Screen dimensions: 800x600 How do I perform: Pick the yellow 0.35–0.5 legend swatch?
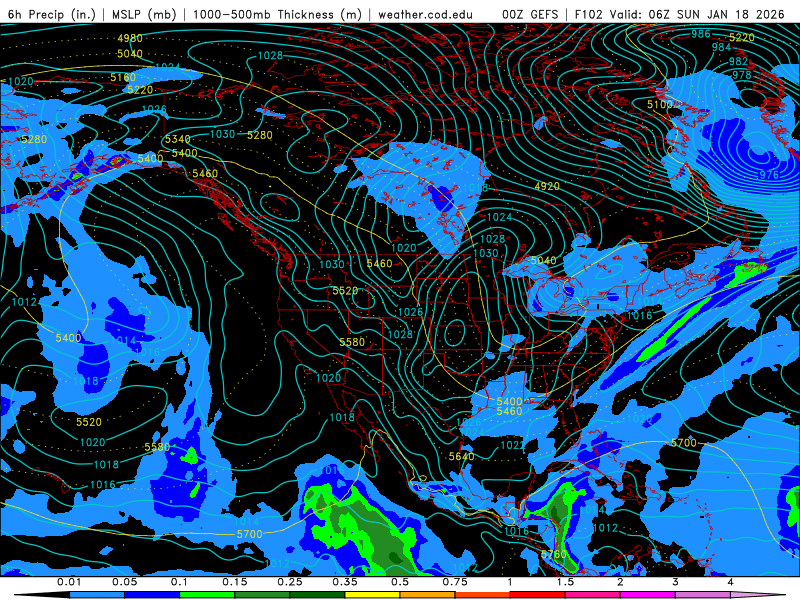[x=372, y=595]
